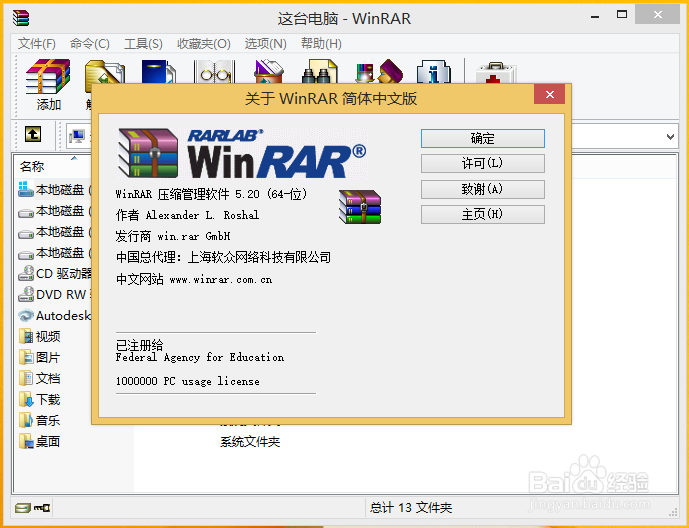Click the key icon in the status bar

pyautogui.click(x=42, y=508)
